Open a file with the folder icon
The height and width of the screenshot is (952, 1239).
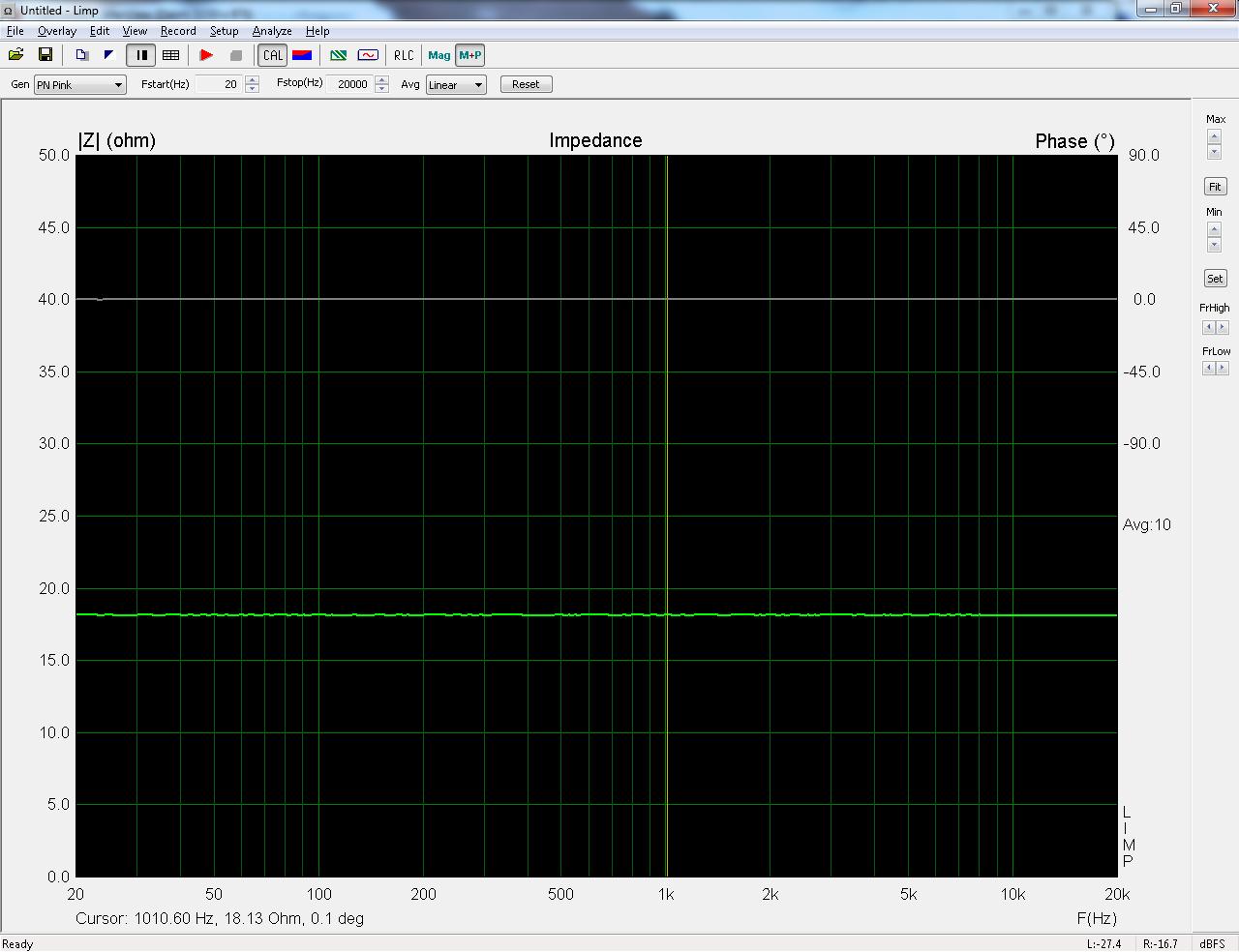pyautogui.click(x=16, y=55)
